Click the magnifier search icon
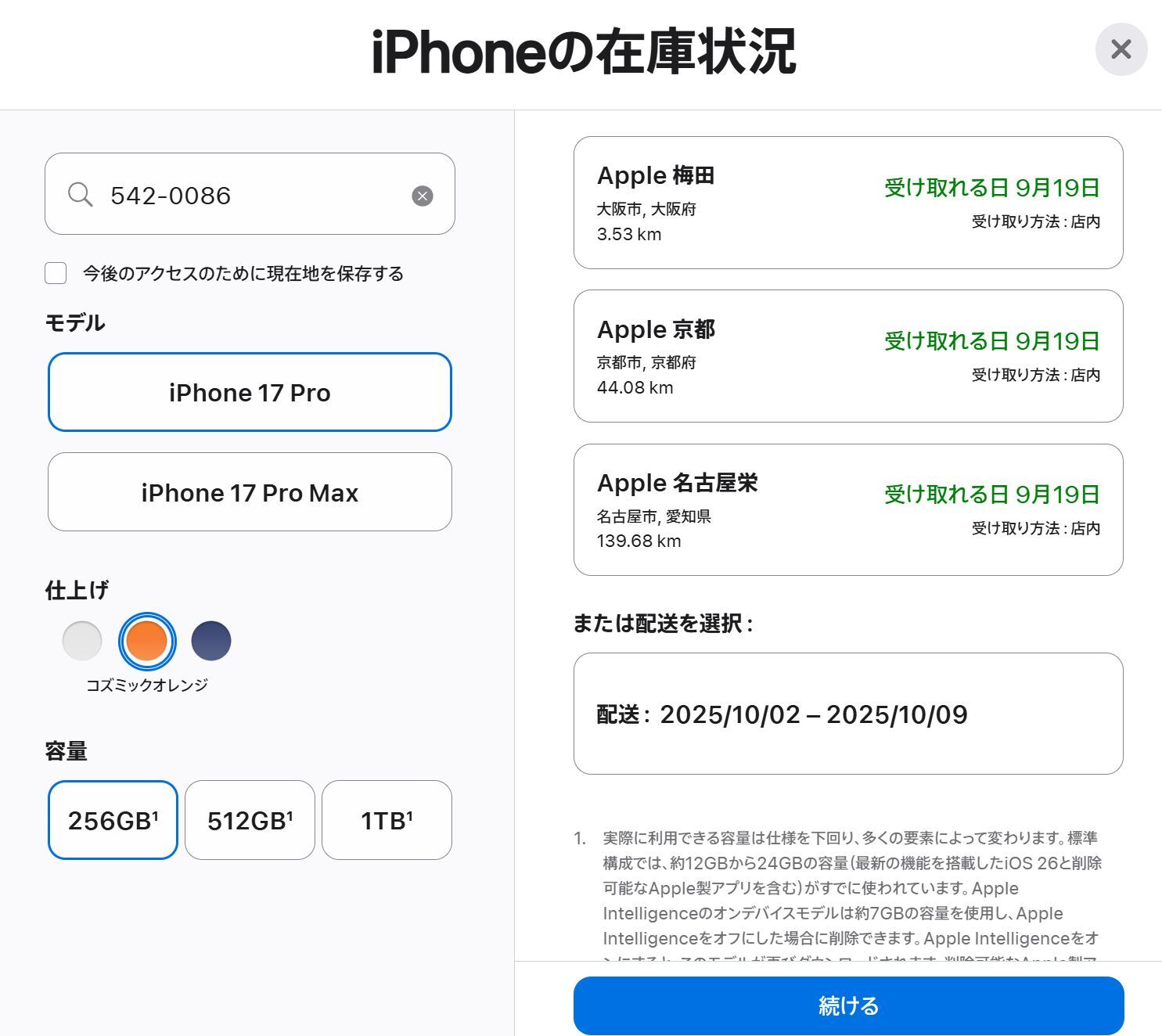The image size is (1162, 1036). [80, 194]
